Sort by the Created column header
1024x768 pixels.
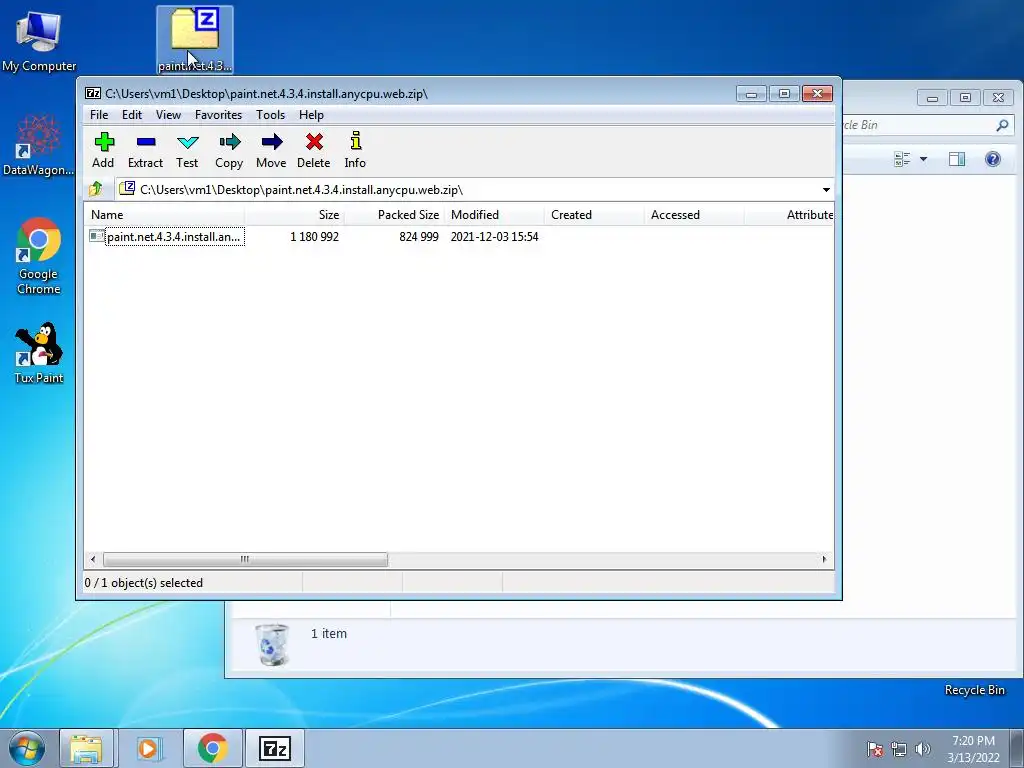pyautogui.click(x=594, y=215)
